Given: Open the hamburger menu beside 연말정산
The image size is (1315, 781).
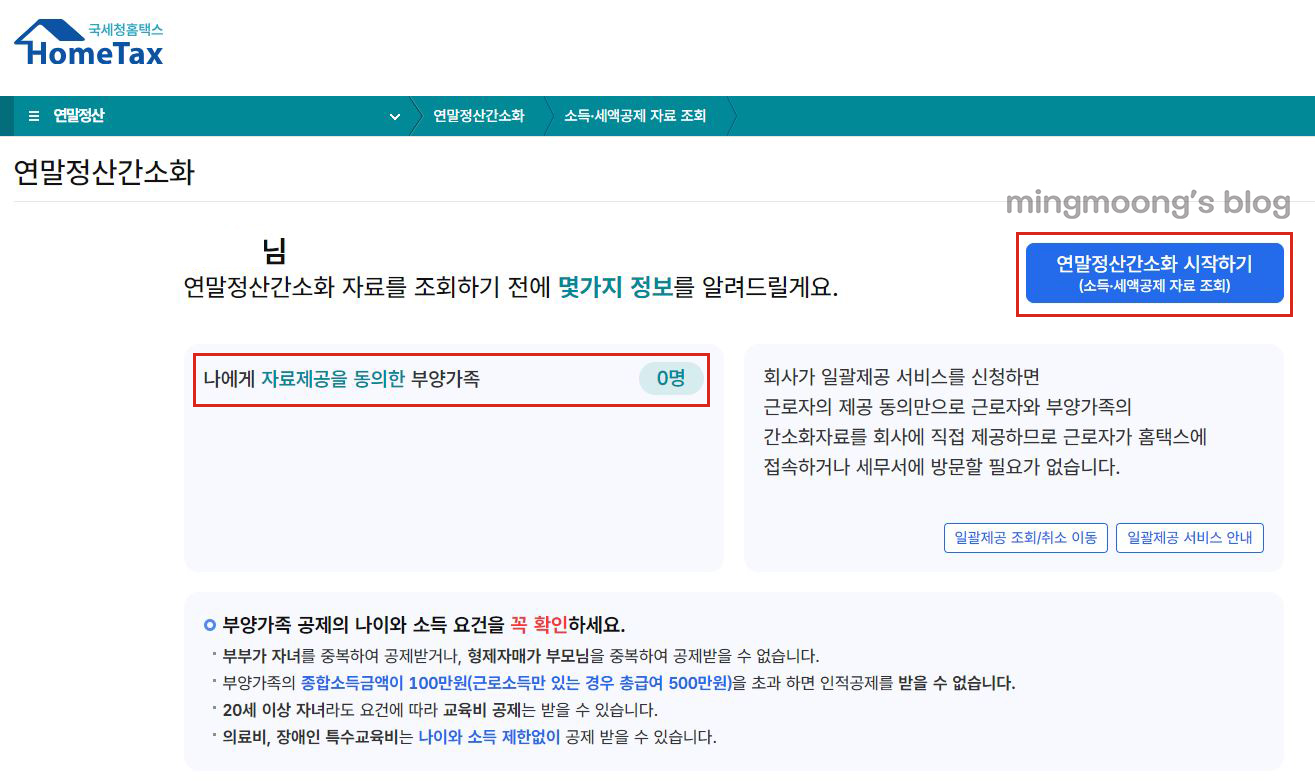Looking at the screenshot, I should pyautogui.click(x=33, y=115).
